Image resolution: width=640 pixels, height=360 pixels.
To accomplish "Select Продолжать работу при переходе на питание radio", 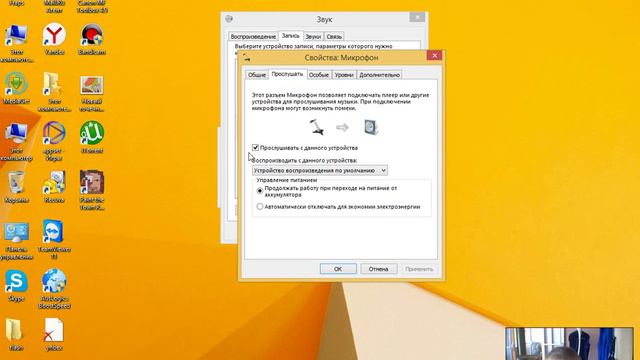I will 260,191.
